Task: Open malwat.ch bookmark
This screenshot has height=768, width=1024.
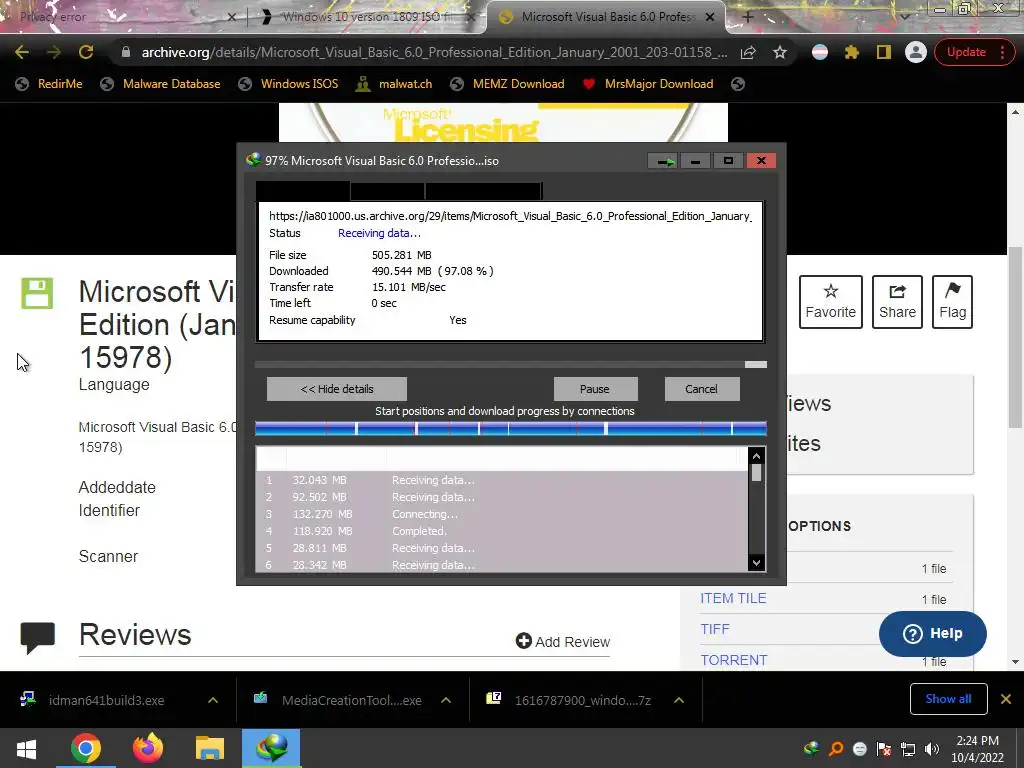Action: click(x=394, y=84)
